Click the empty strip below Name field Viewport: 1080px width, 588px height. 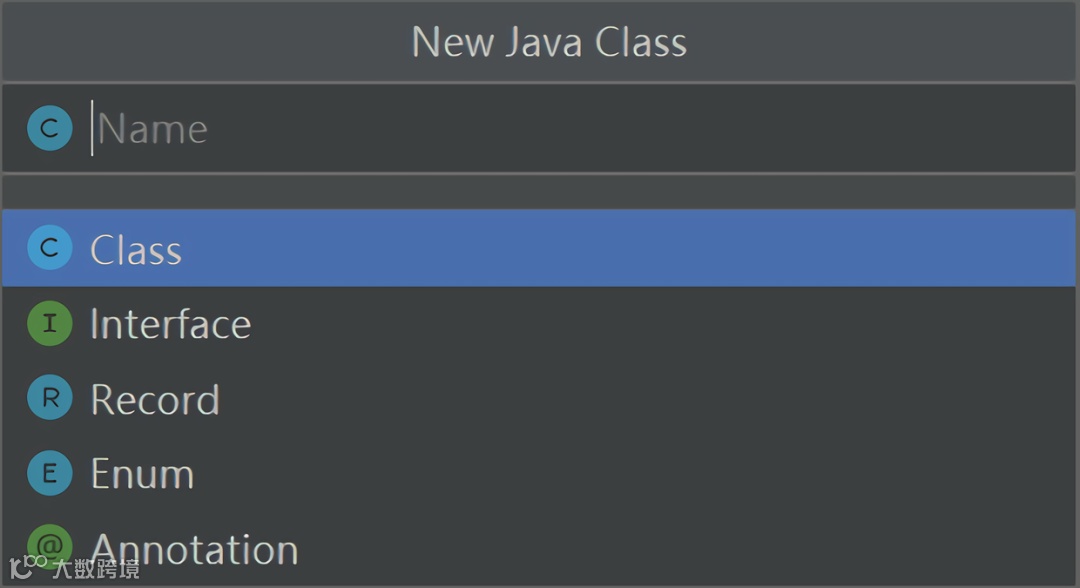540,191
